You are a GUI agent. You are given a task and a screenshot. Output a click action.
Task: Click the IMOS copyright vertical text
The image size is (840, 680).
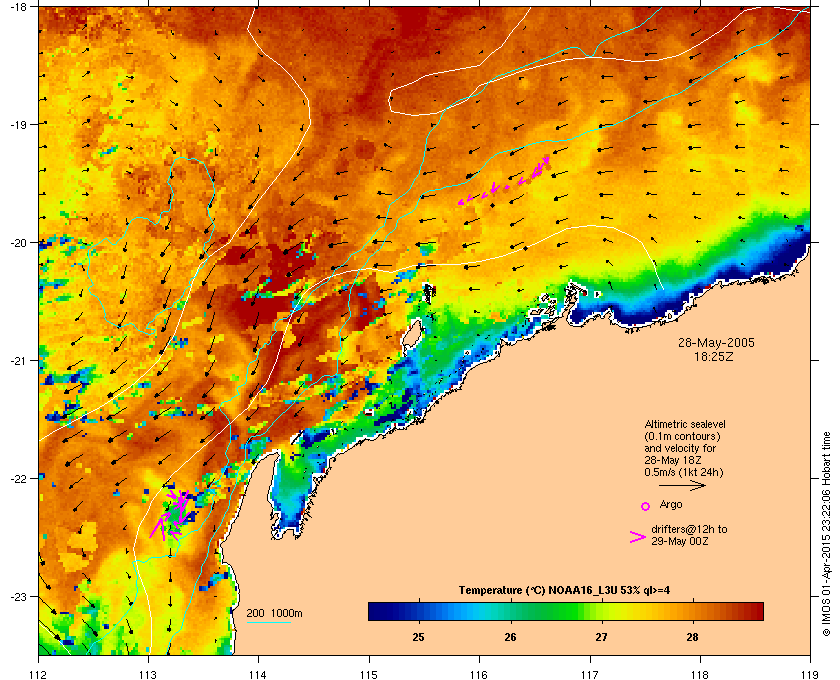[826, 535]
